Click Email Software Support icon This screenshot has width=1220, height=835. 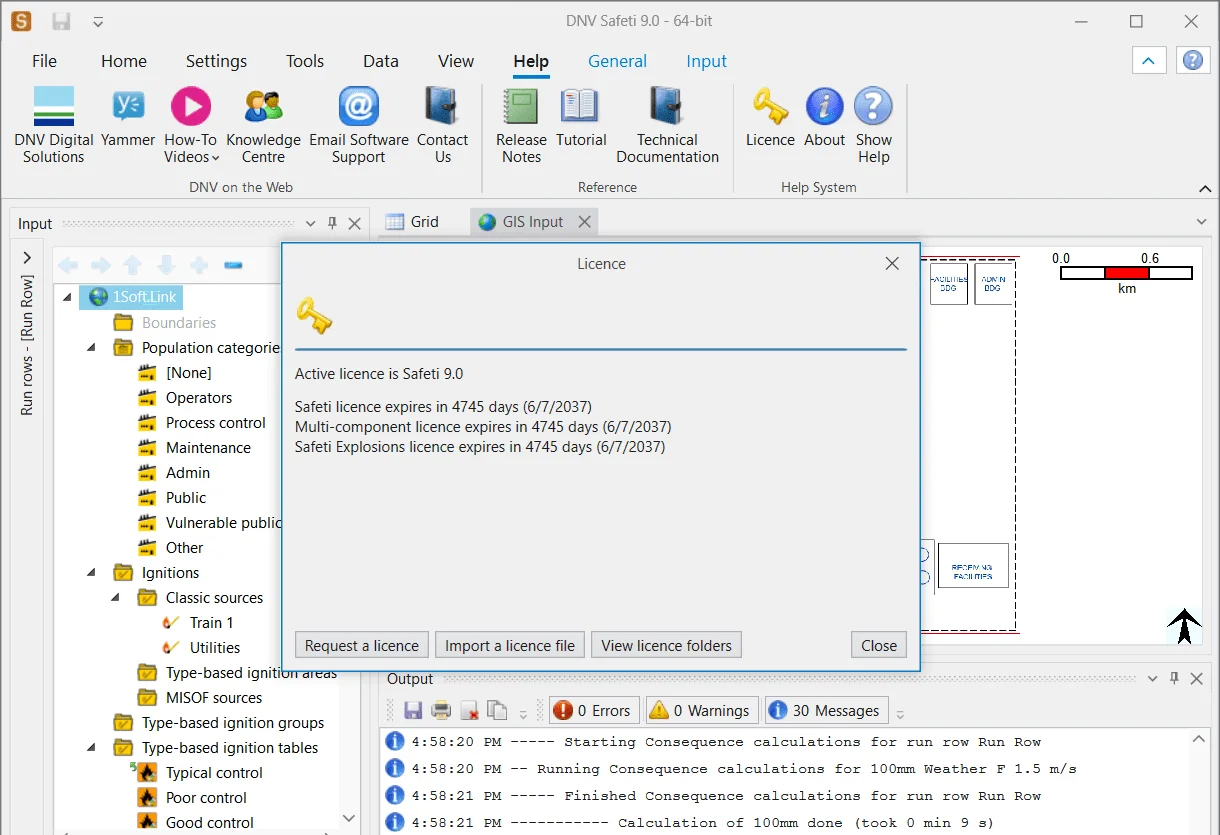coord(359,106)
